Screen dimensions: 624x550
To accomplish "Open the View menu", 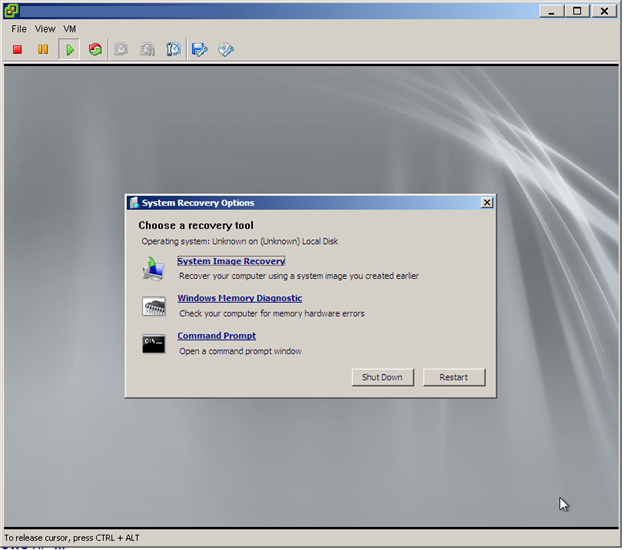I will pyautogui.click(x=45, y=29).
